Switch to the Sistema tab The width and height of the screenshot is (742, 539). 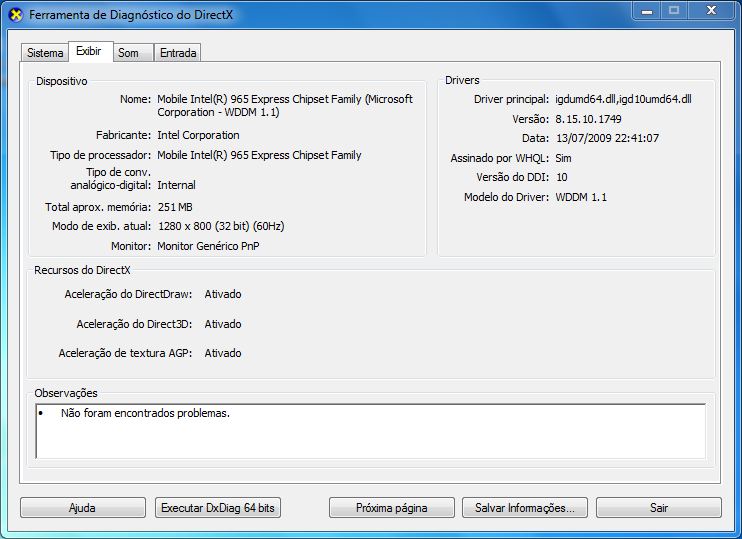pos(45,53)
